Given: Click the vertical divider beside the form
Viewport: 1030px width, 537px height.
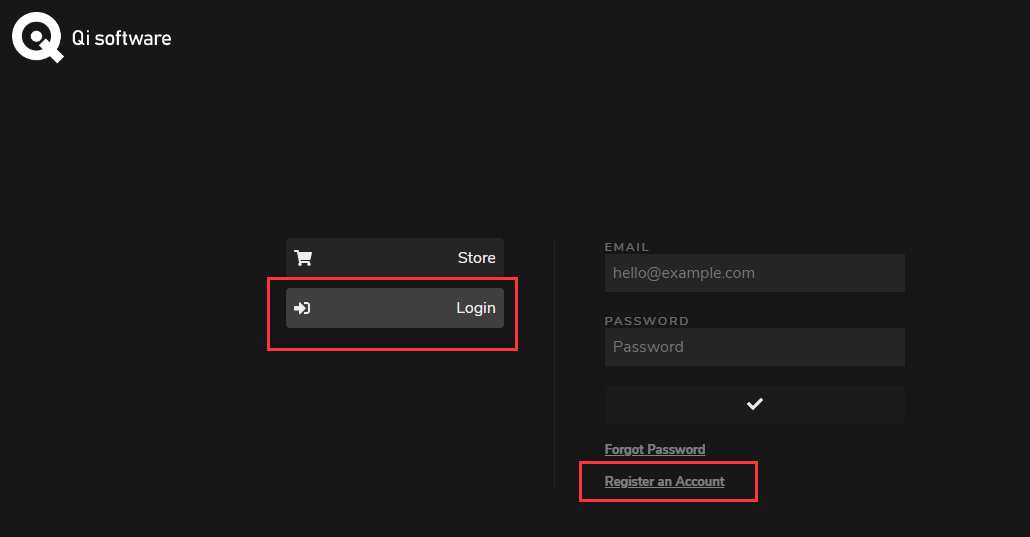Looking at the screenshot, I should pos(554,363).
